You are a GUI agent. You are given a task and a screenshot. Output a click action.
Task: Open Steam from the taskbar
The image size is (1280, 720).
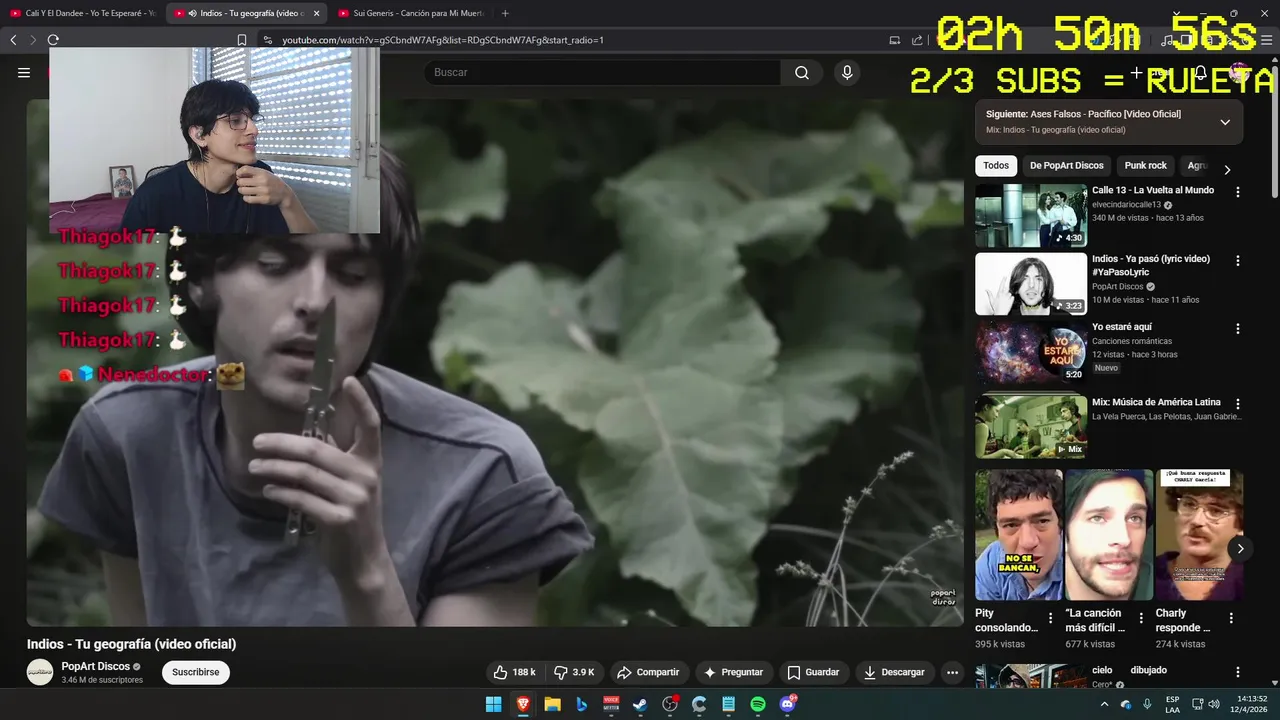tap(640, 704)
